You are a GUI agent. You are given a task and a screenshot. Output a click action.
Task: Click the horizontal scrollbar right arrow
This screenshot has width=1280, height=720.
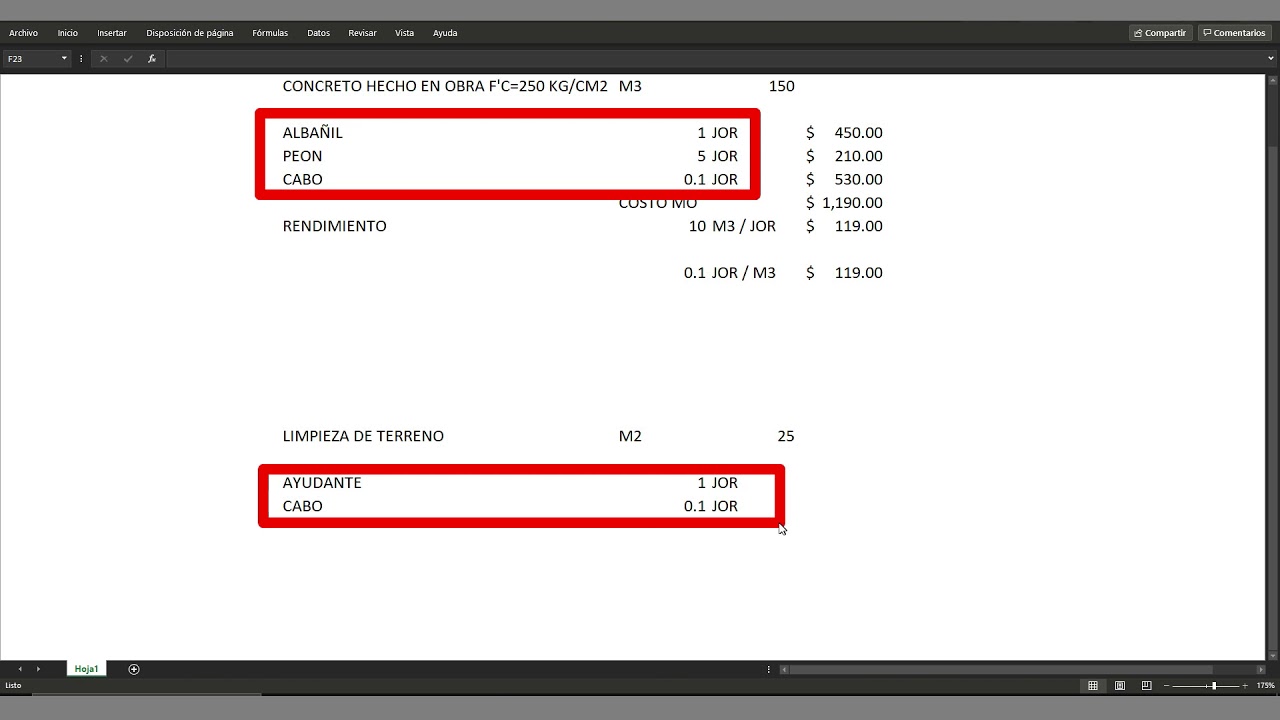pos(1260,669)
